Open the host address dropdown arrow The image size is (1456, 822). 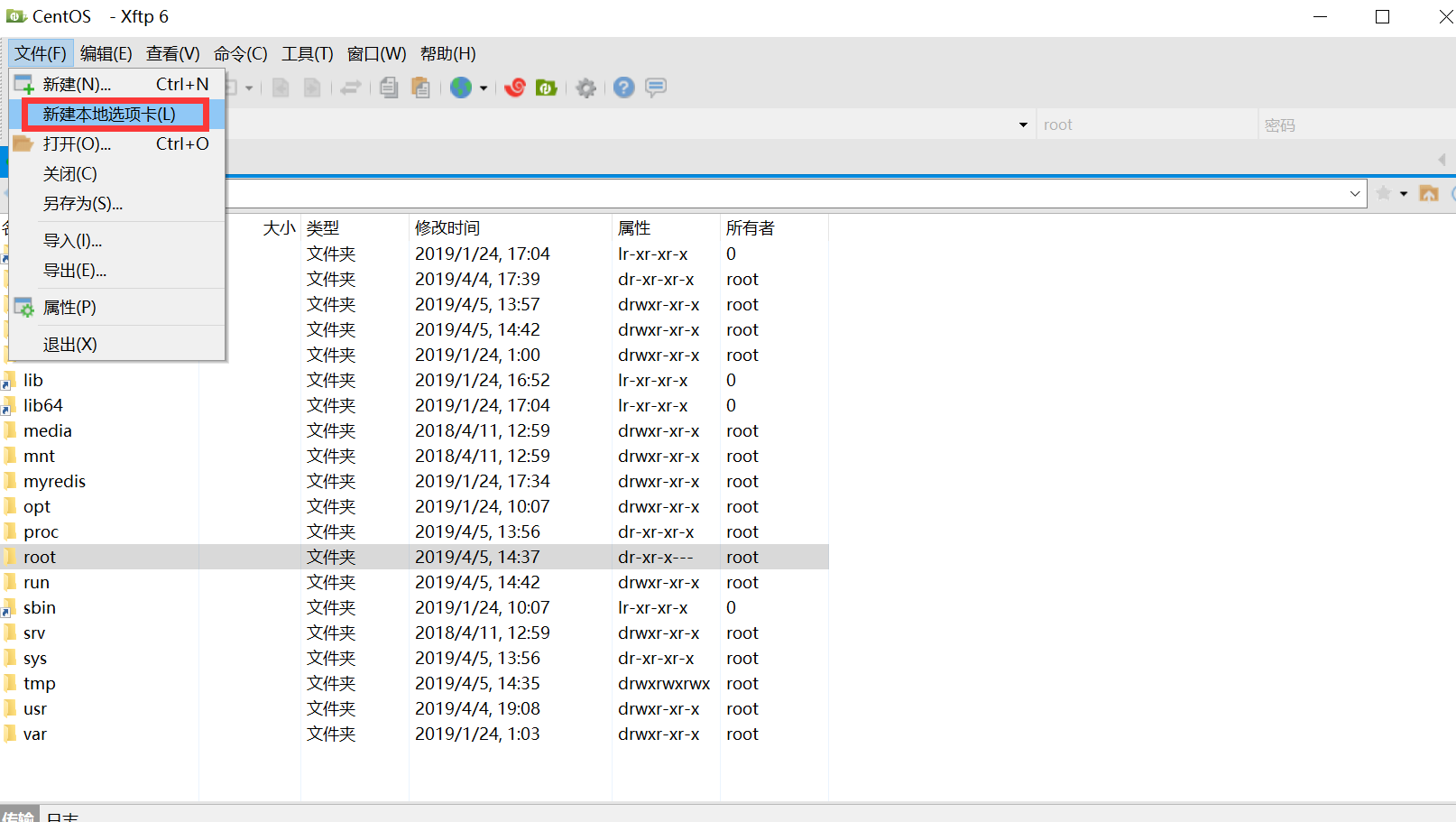(1023, 125)
